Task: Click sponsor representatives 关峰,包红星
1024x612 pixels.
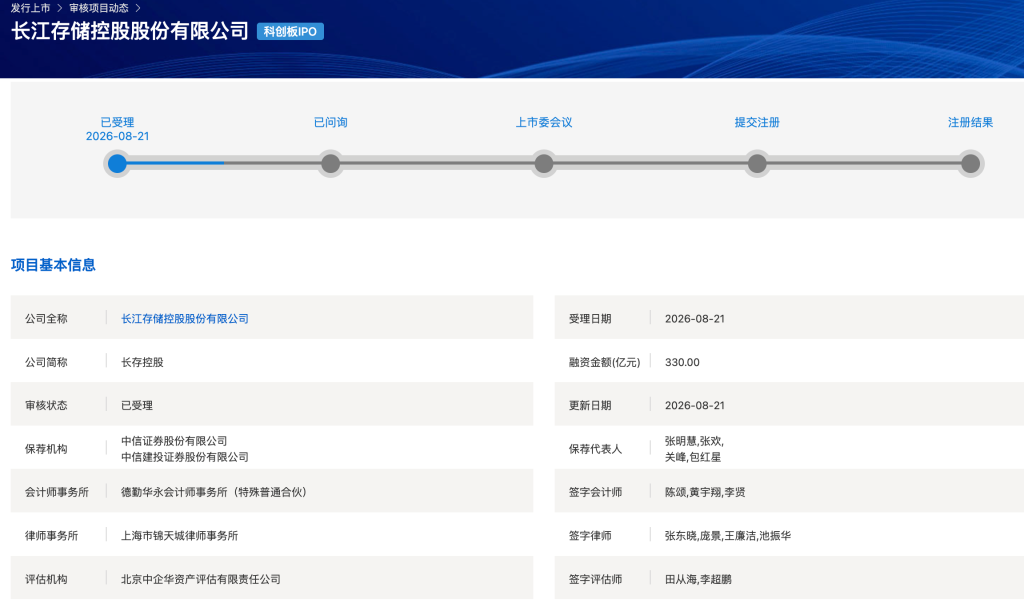Action: click(693, 457)
